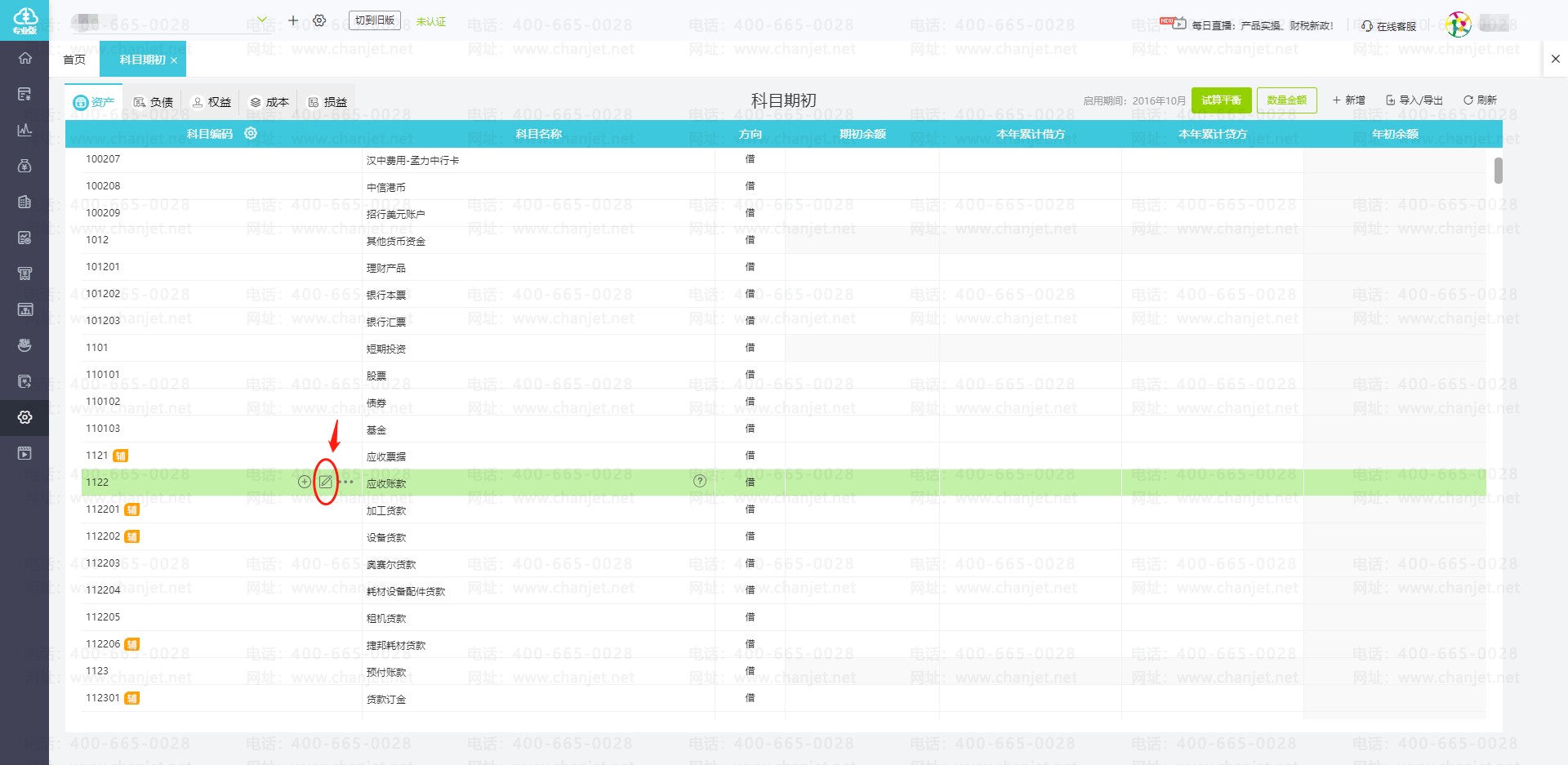Click the orange 辅 badge on row 112201
The height and width of the screenshot is (765, 1568).
click(131, 509)
